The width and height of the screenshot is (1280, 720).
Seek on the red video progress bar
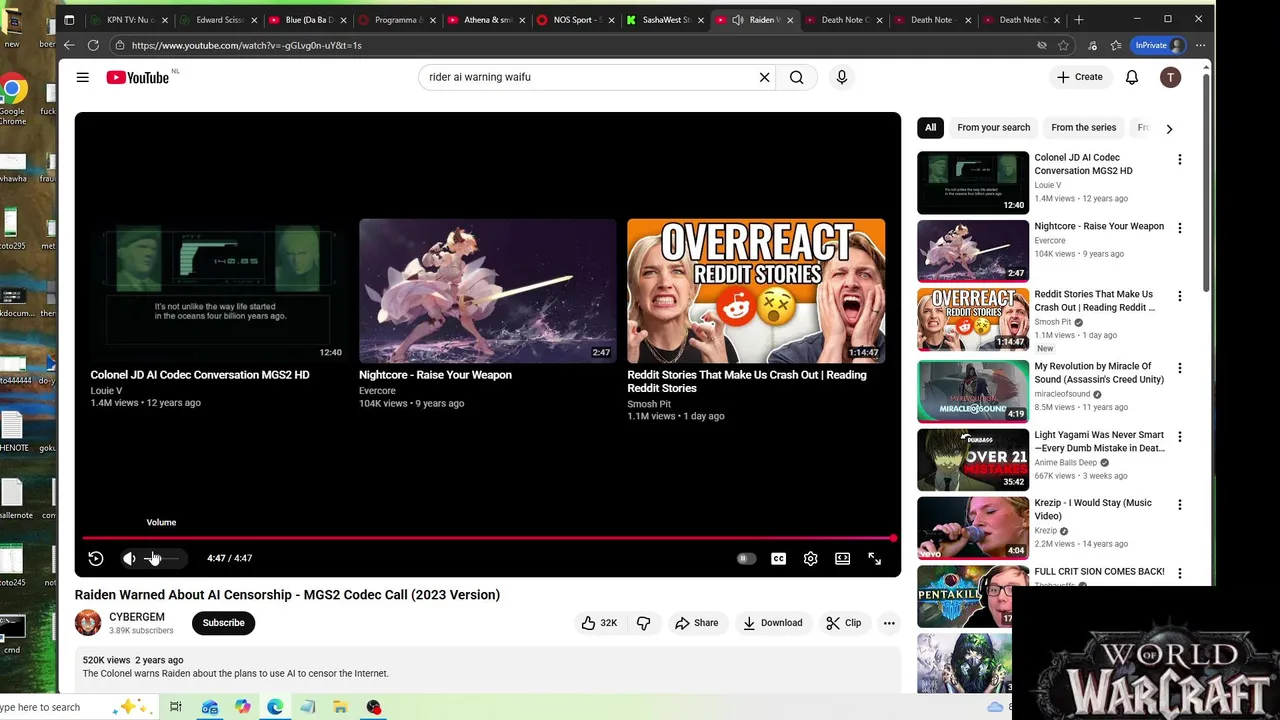click(x=488, y=538)
